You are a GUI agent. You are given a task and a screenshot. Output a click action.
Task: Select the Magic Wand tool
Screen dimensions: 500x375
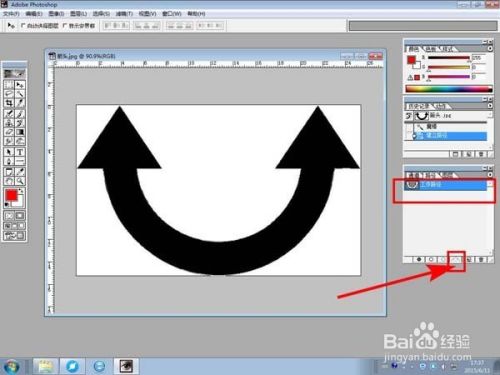pos(20,93)
